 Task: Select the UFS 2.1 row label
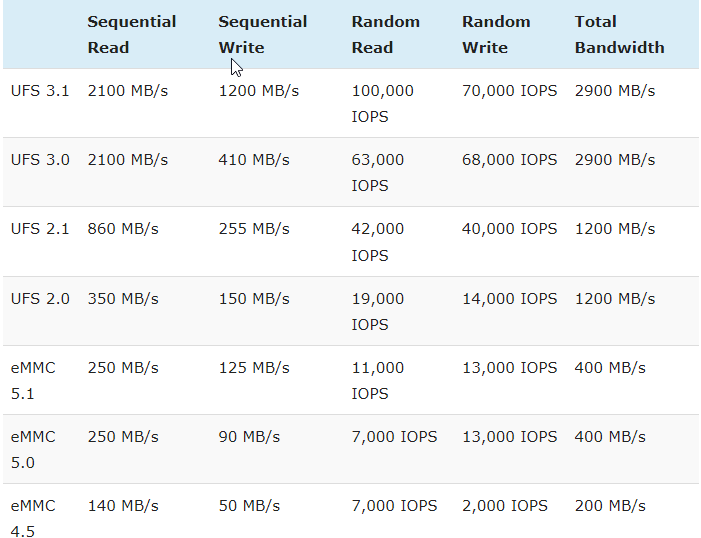[40, 229]
